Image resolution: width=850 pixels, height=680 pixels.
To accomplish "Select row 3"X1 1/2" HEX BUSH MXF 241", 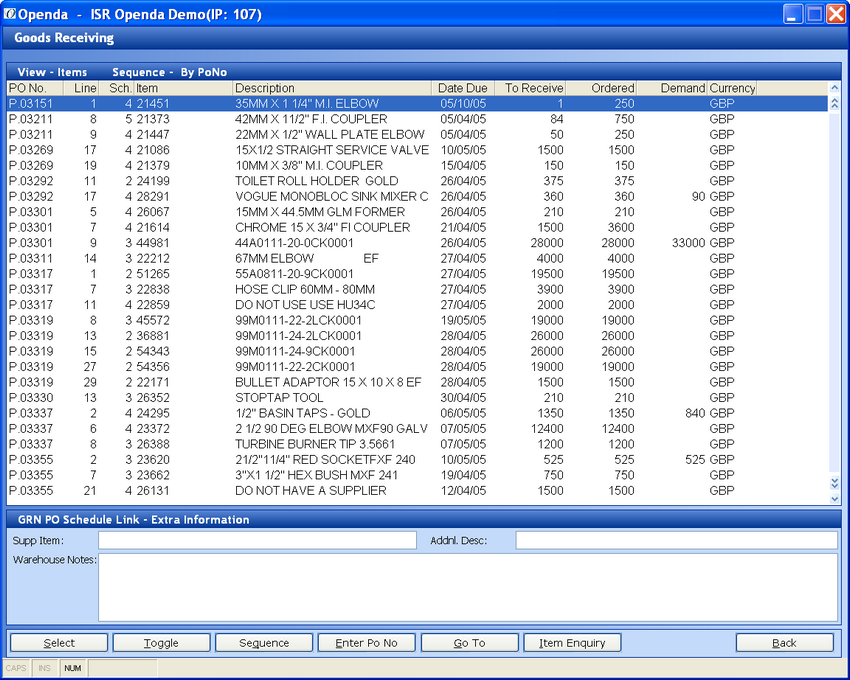I will coord(417,475).
